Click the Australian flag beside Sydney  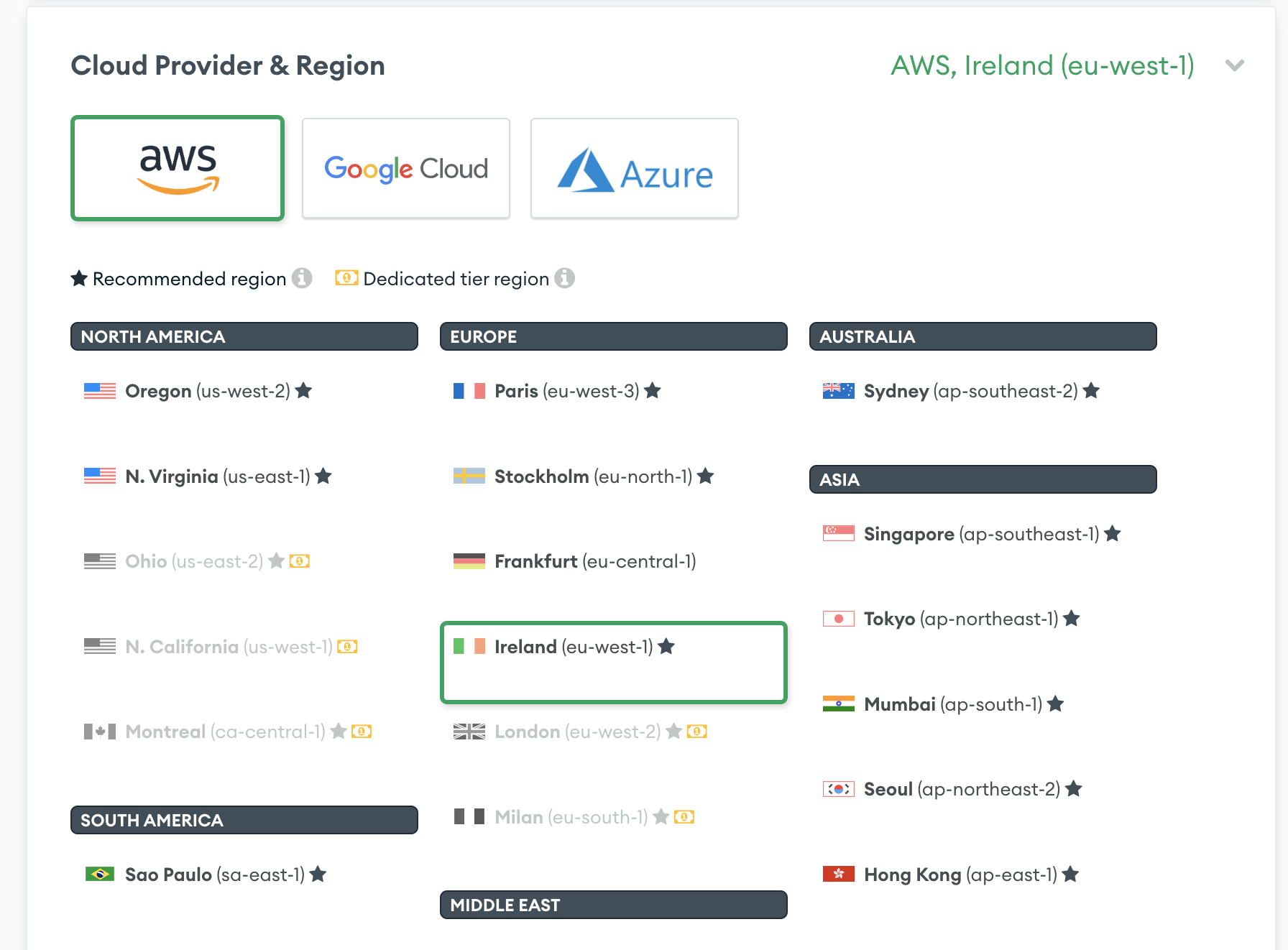839,391
